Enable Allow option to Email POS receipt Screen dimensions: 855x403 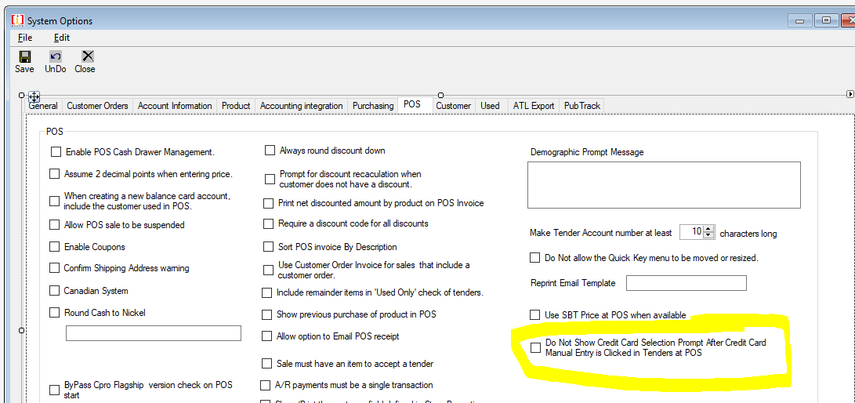click(266, 336)
